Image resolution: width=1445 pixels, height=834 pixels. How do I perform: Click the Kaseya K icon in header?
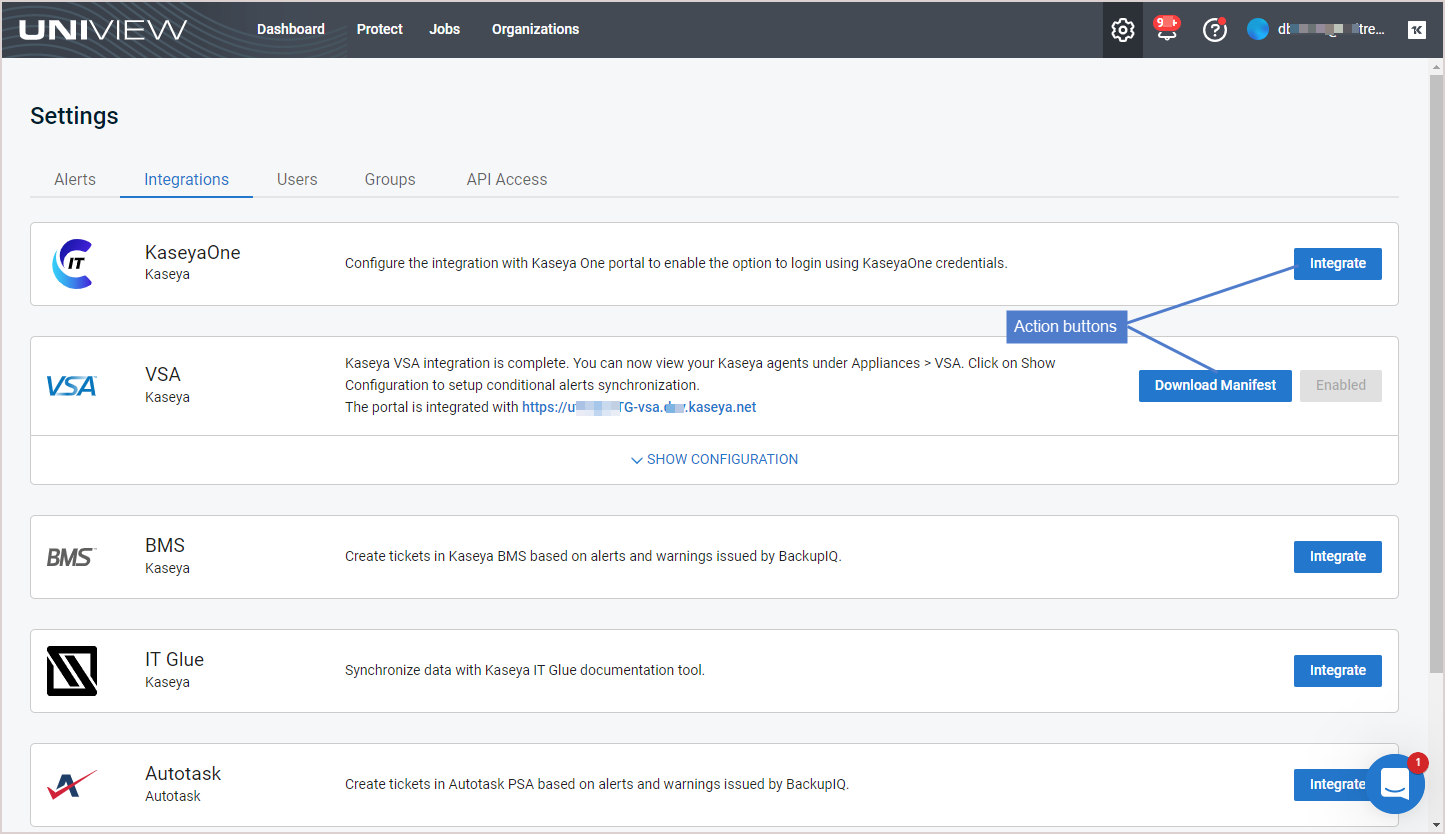click(x=1416, y=30)
